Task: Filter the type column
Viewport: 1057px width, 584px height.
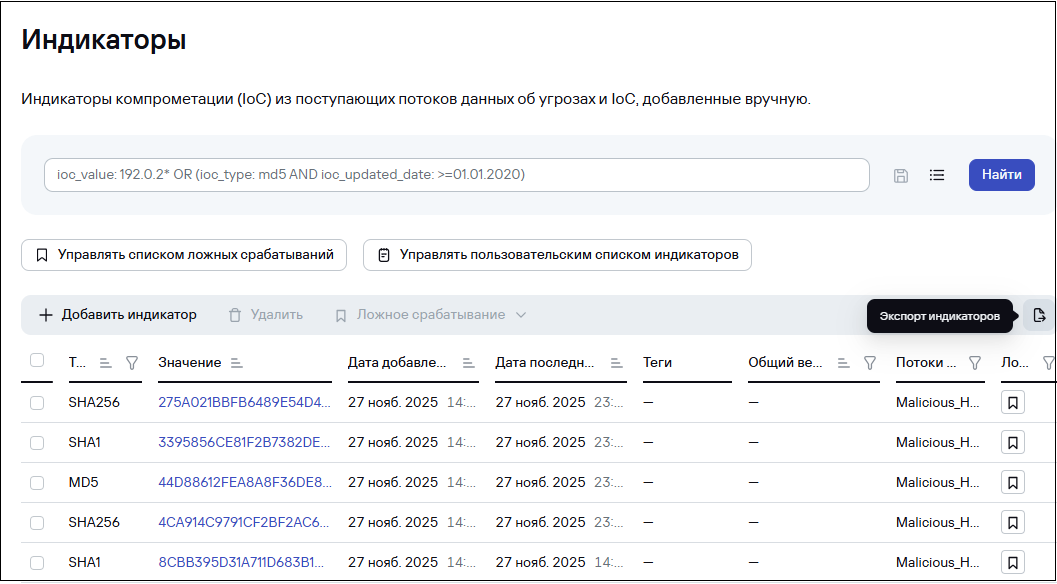Action: [x=132, y=363]
